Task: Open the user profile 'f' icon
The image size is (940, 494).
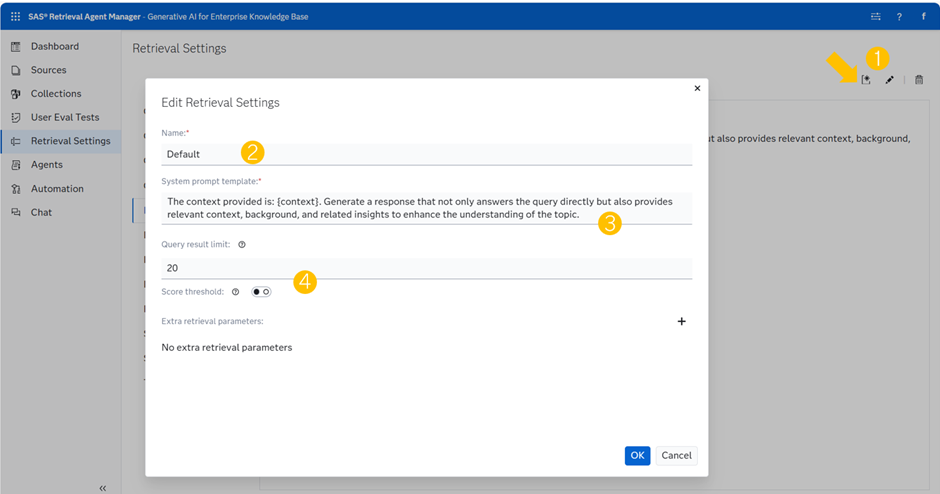Action: tap(922, 16)
